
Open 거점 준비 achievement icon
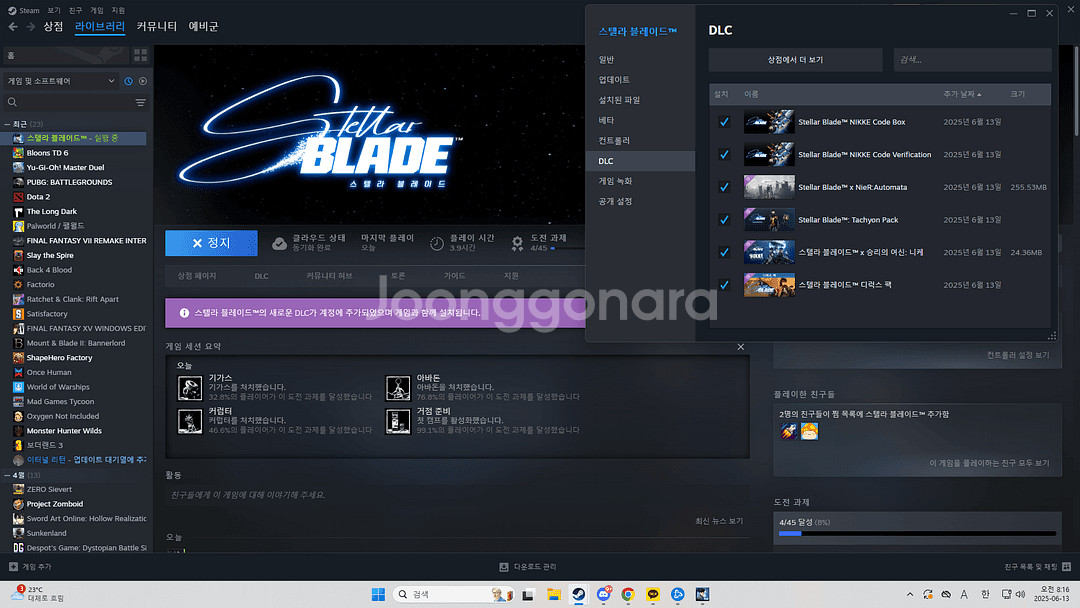(x=398, y=421)
